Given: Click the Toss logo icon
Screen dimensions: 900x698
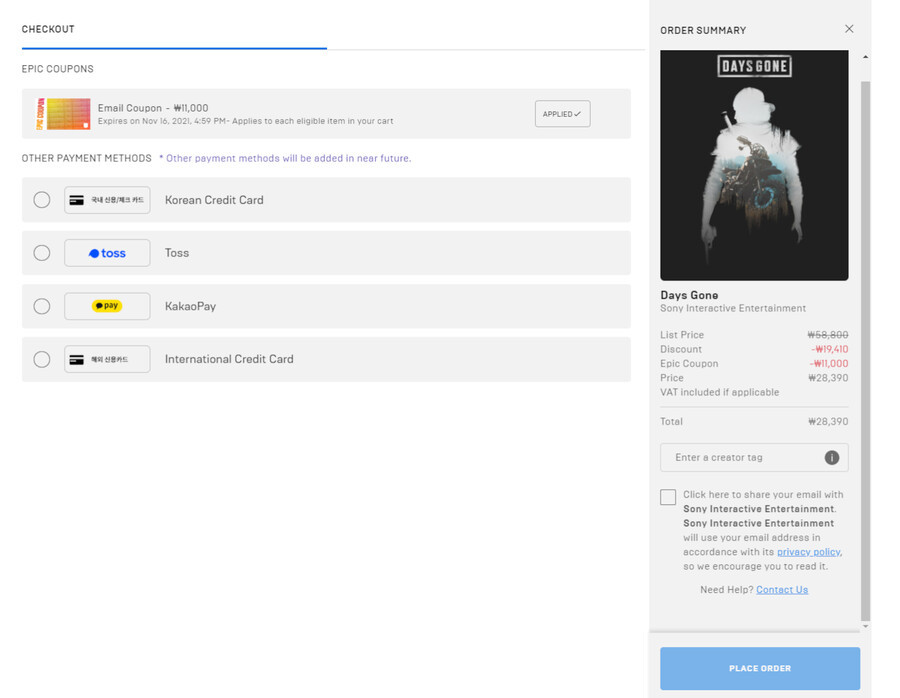Looking at the screenshot, I should point(107,253).
